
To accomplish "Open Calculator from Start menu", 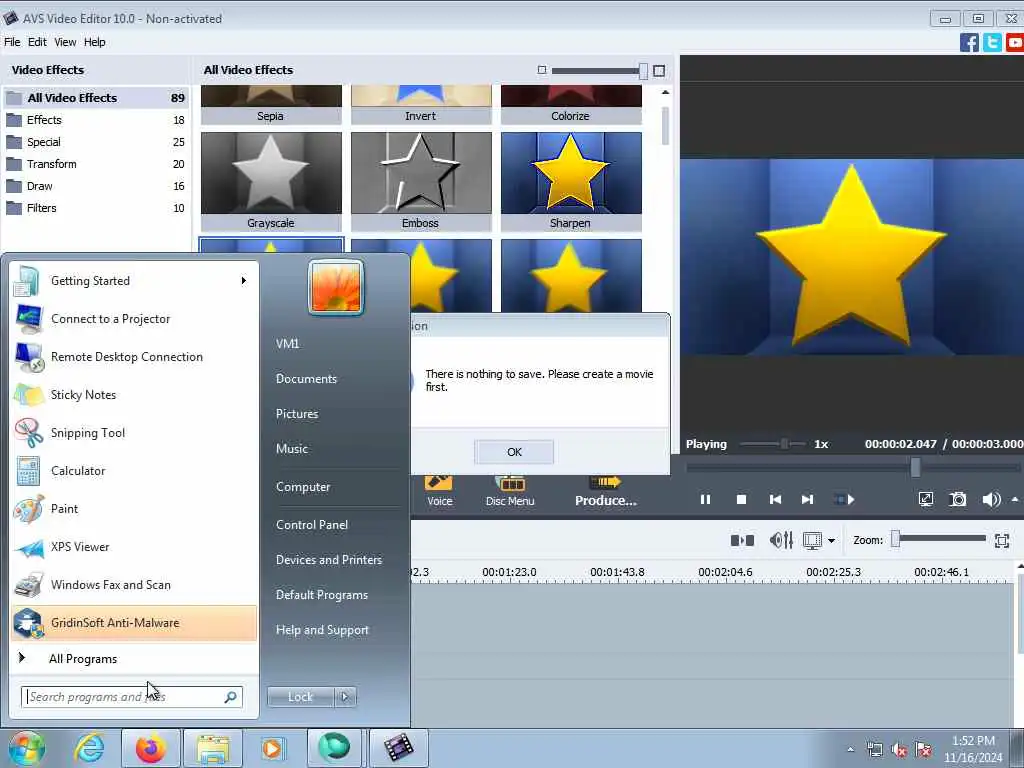I will pyautogui.click(x=134, y=471).
